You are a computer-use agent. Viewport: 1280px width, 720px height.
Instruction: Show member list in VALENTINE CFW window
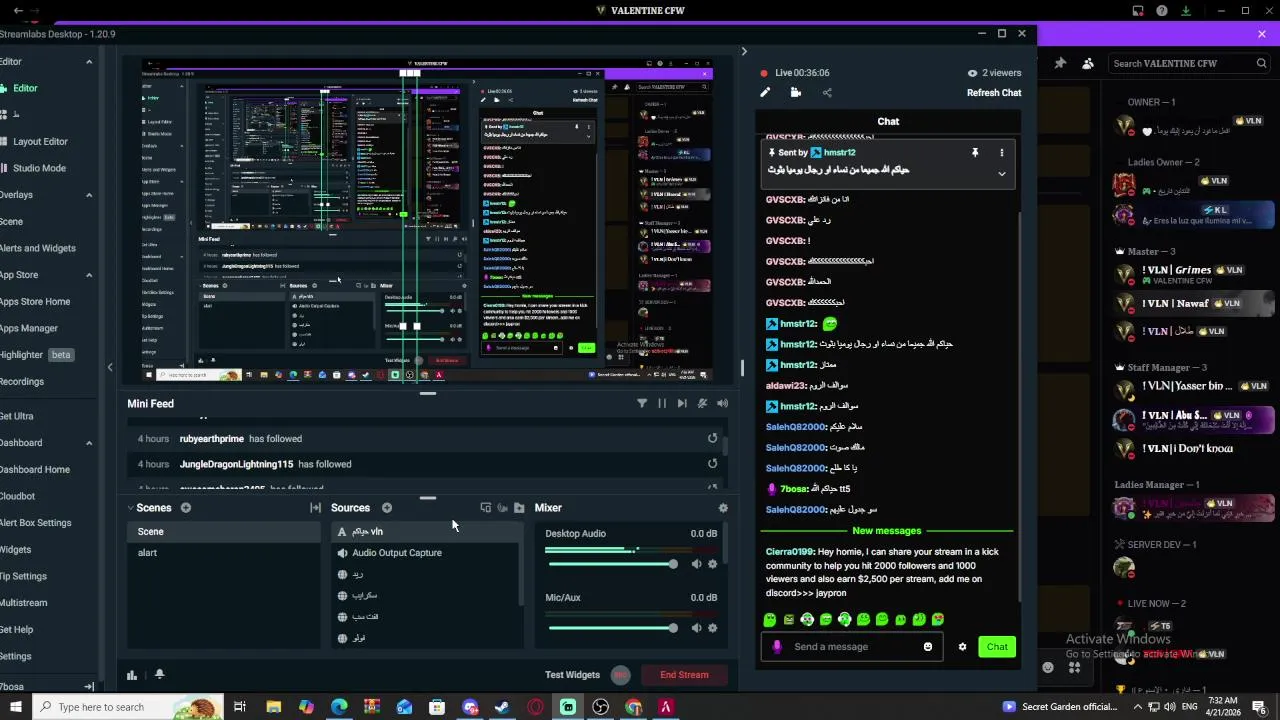1088,63
